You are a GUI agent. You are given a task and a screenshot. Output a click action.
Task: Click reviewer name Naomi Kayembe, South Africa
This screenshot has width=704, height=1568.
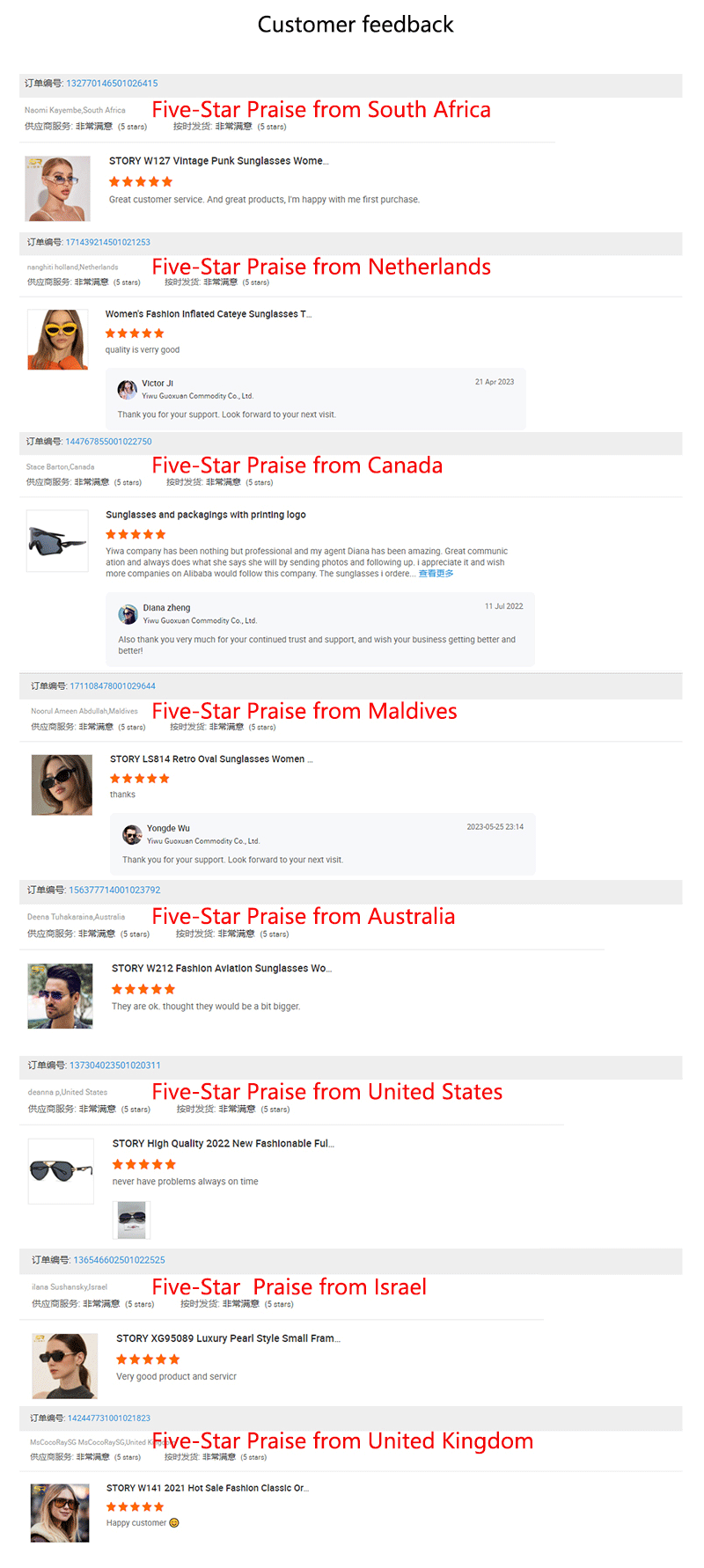(x=75, y=111)
